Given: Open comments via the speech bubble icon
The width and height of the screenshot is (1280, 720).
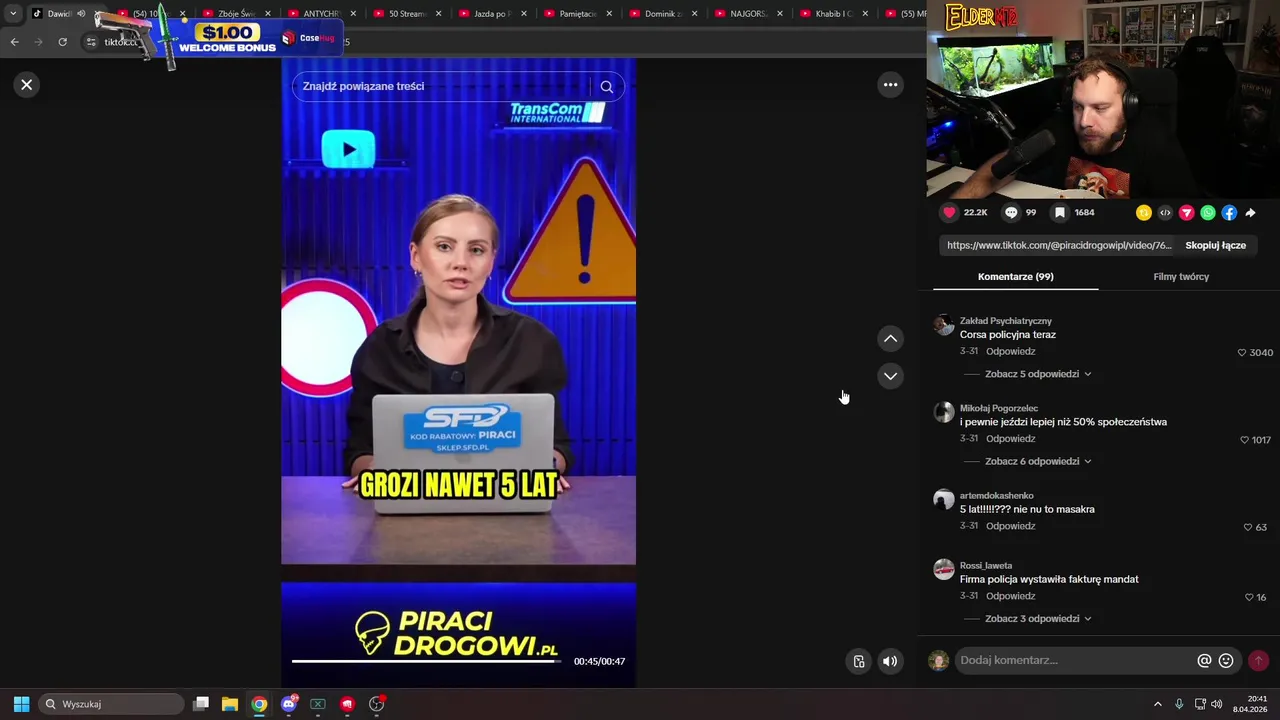Looking at the screenshot, I should tap(1011, 212).
